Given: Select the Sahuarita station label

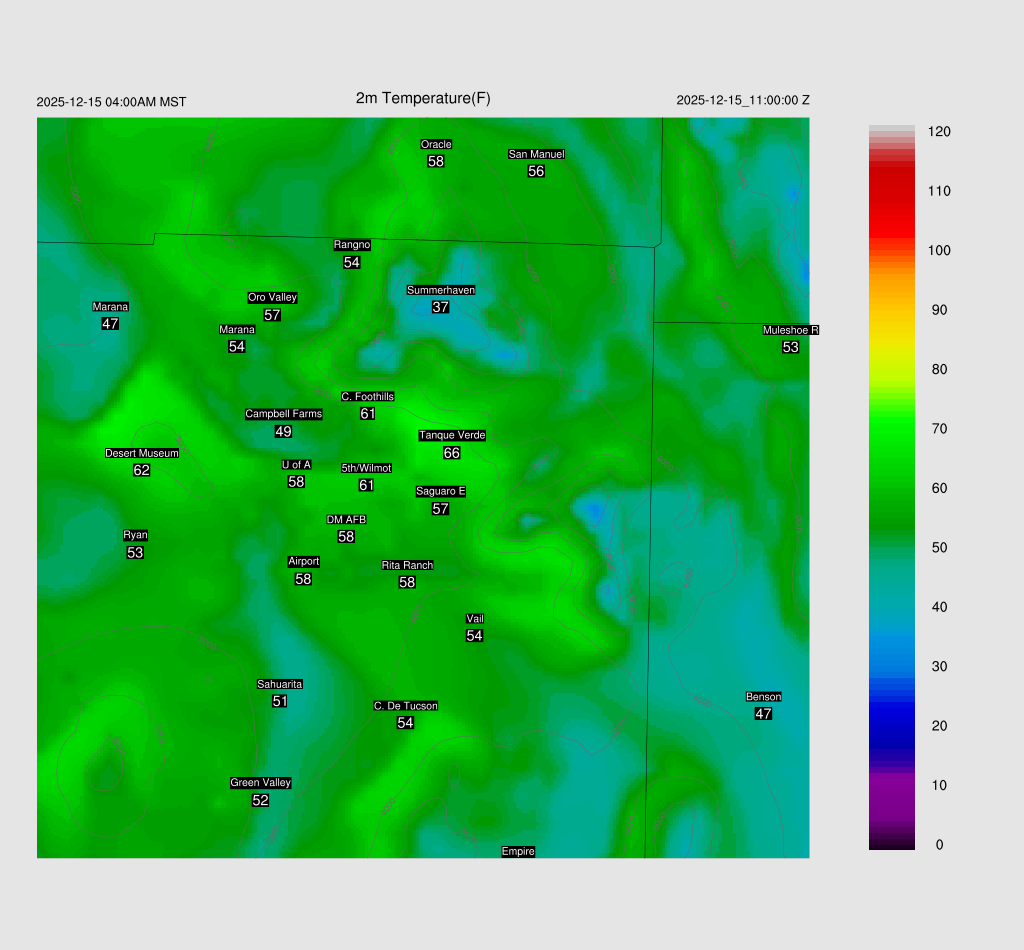Looking at the screenshot, I should (279, 684).
